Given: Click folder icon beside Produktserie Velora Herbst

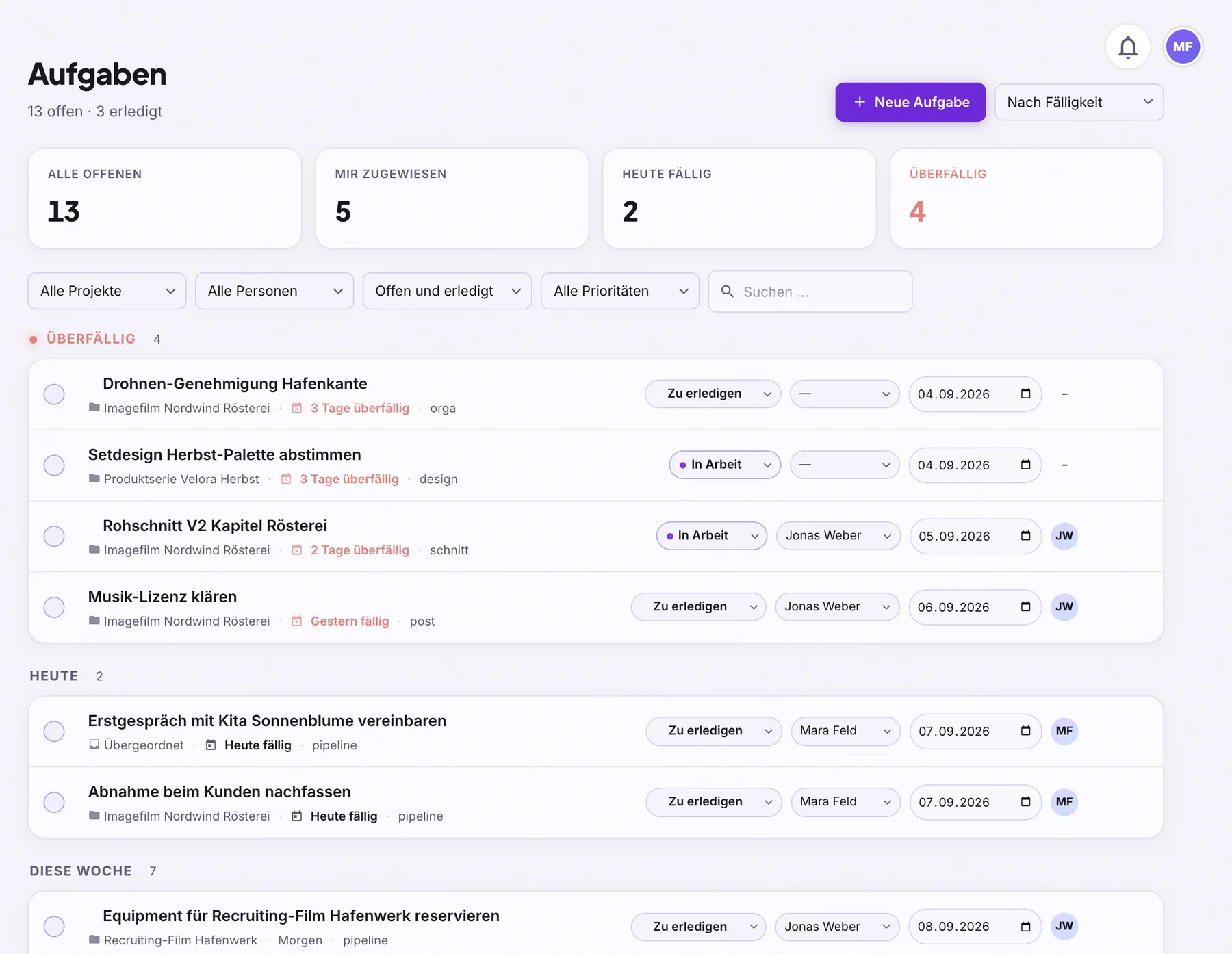Looking at the screenshot, I should pyautogui.click(x=94, y=478).
